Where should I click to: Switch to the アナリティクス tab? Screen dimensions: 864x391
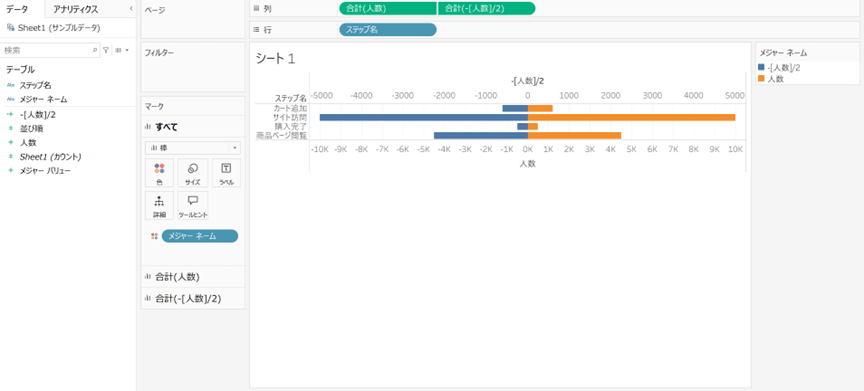(x=76, y=9)
